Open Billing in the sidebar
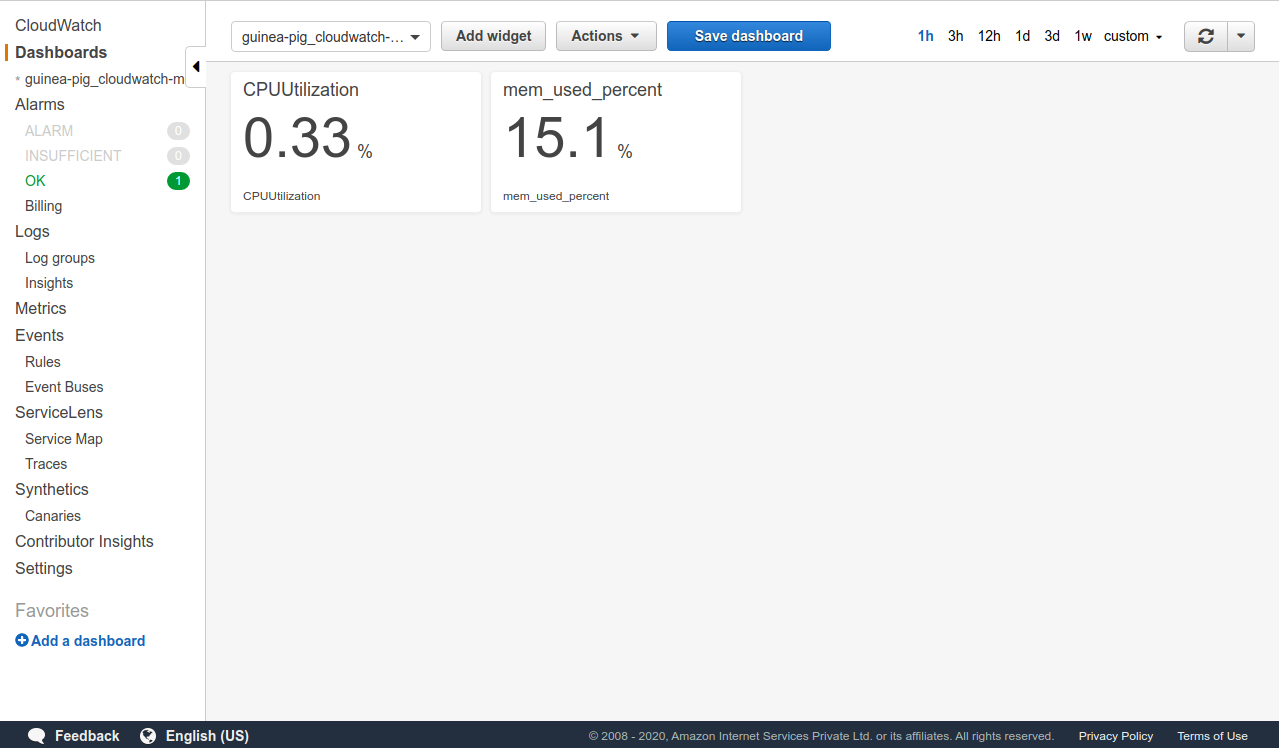This screenshot has width=1279, height=748. pyautogui.click(x=43, y=206)
